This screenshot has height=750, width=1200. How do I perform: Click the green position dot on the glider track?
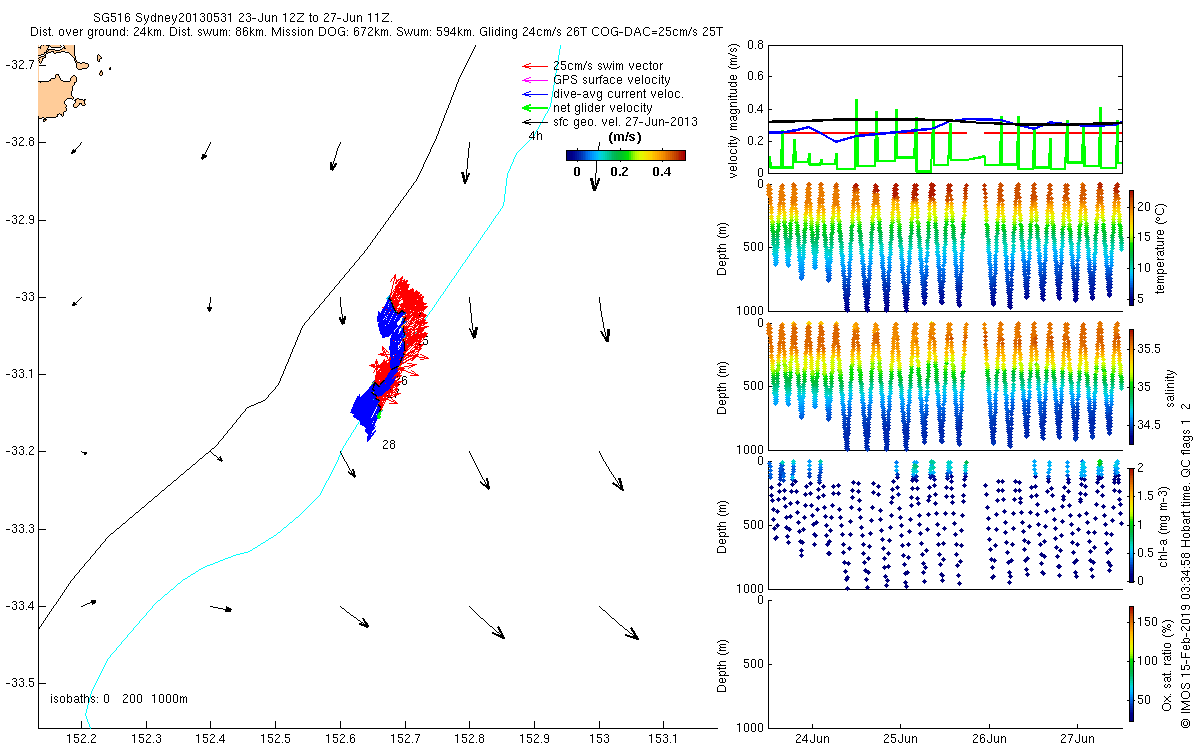(379, 415)
